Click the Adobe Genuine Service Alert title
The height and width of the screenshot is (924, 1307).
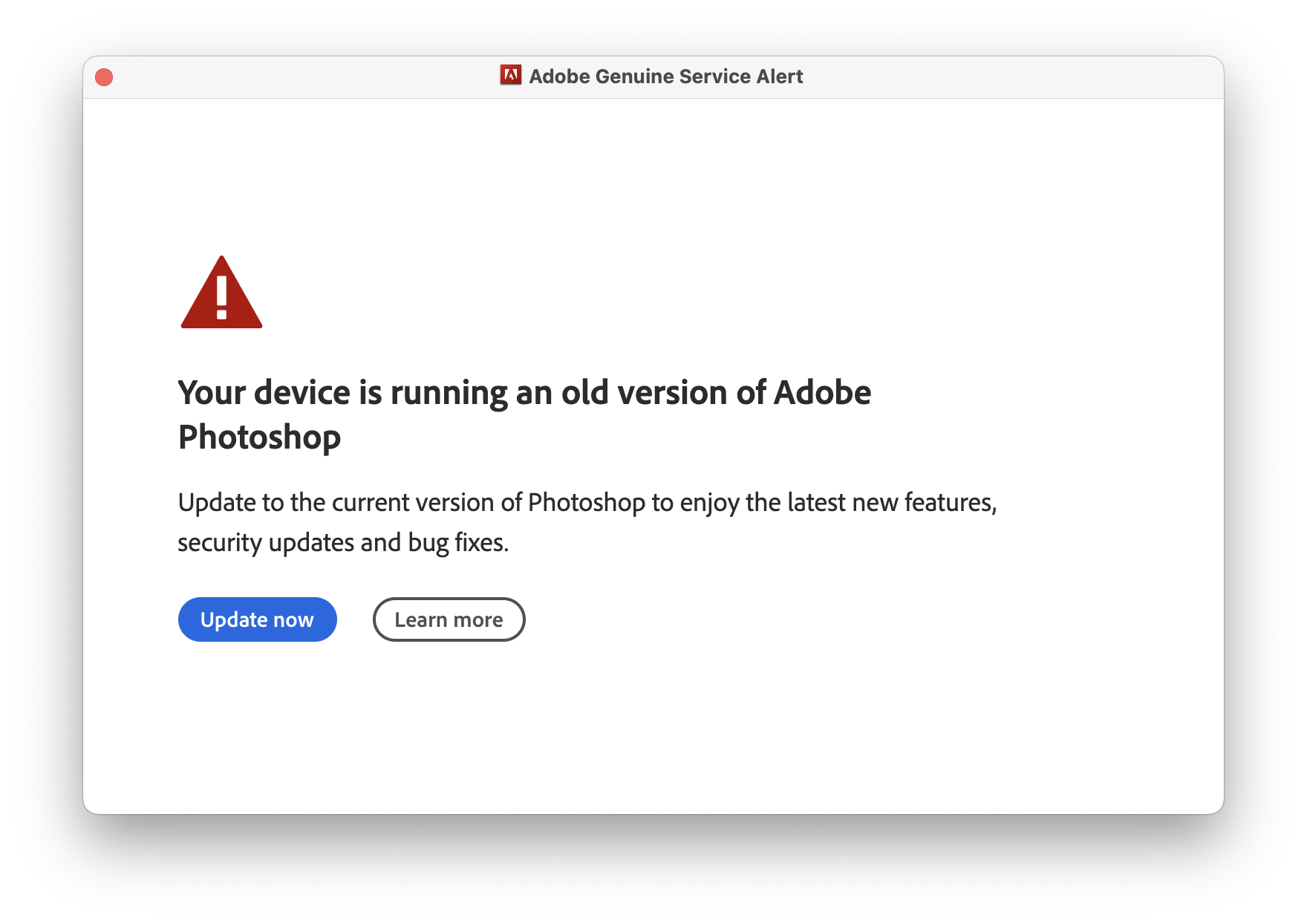(x=666, y=76)
